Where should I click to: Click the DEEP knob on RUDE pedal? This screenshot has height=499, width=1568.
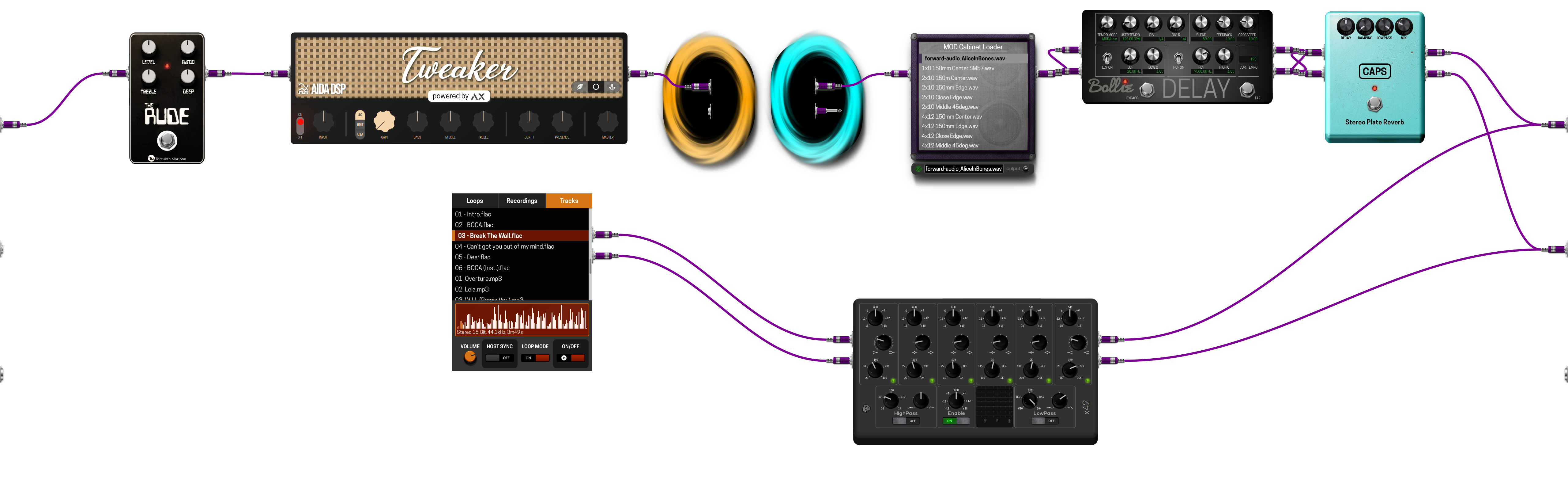[187, 76]
